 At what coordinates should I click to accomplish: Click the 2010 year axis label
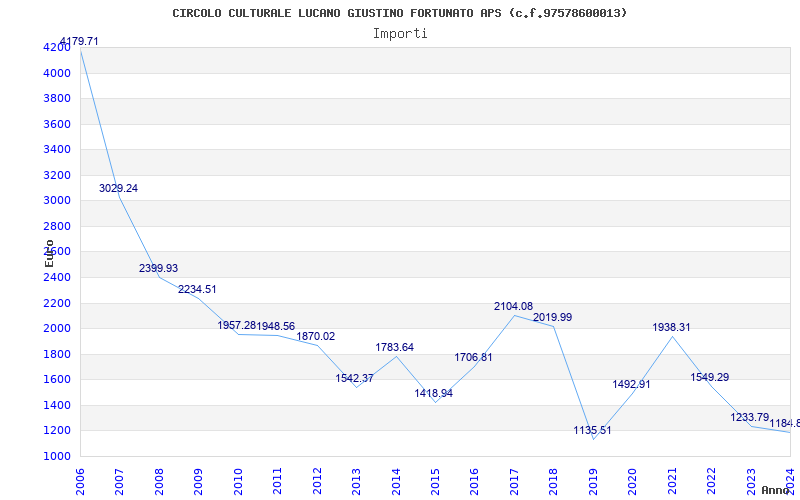click(238, 481)
